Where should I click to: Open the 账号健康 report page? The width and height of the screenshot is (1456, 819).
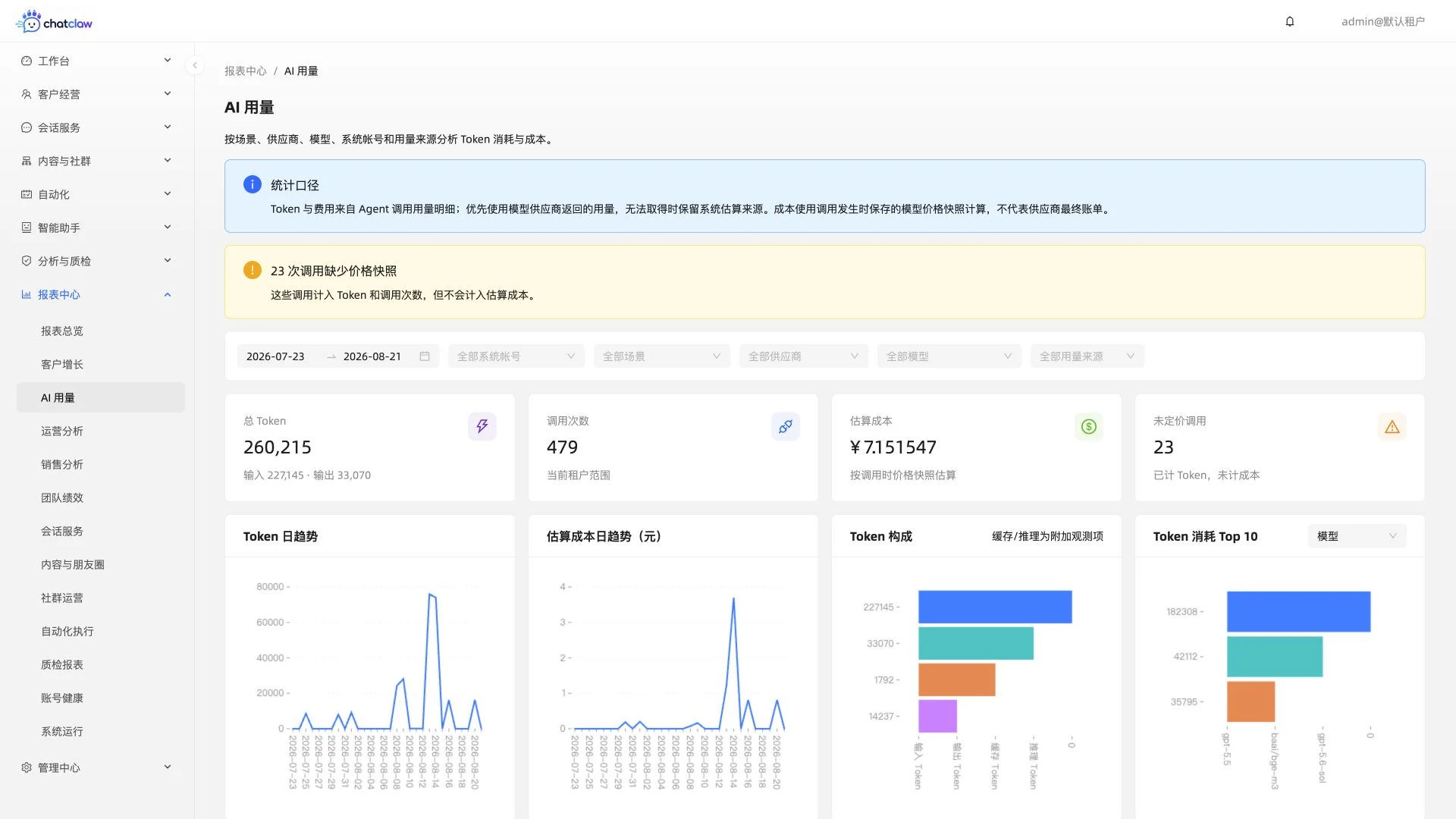pos(101,698)
